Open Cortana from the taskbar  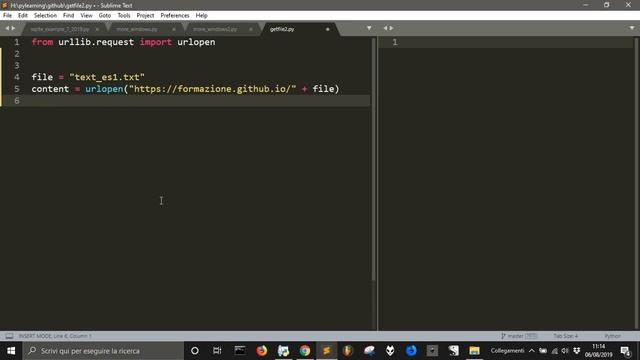coord(195,351)
